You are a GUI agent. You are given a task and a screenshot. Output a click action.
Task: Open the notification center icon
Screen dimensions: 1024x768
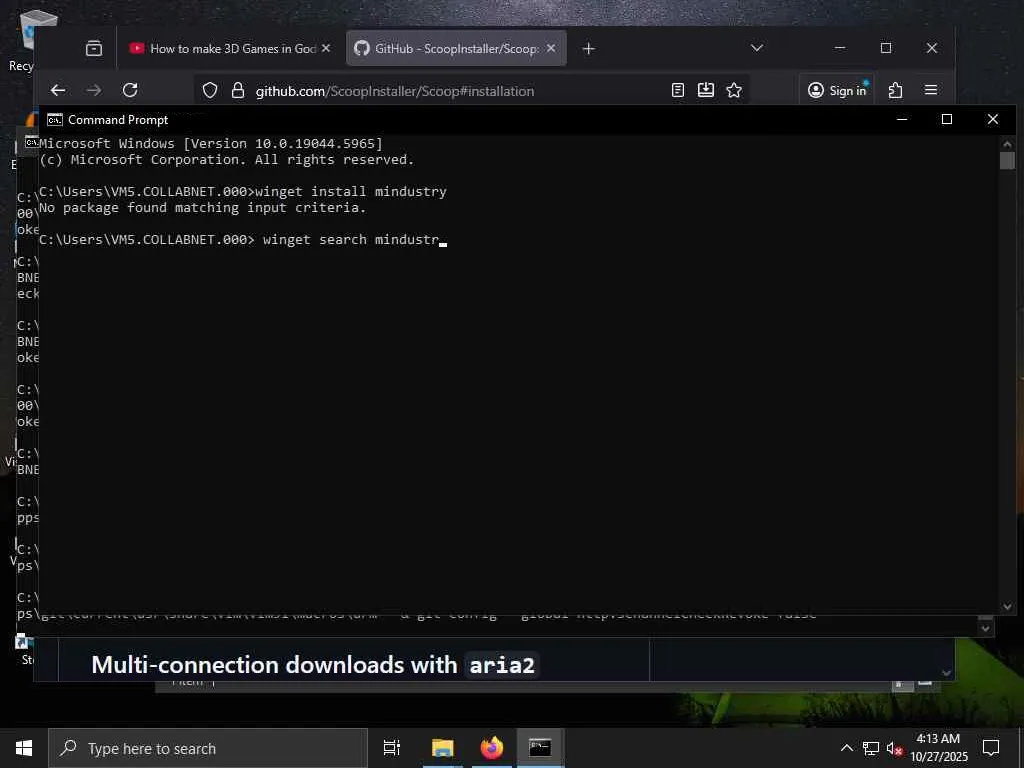[991, 748]
